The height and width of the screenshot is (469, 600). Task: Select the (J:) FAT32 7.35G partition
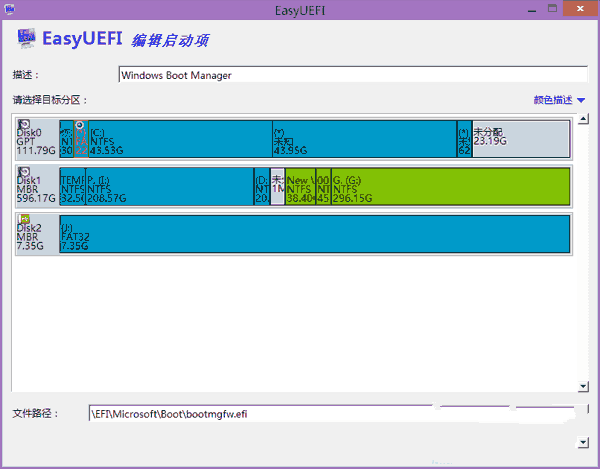tap(315, 234)
